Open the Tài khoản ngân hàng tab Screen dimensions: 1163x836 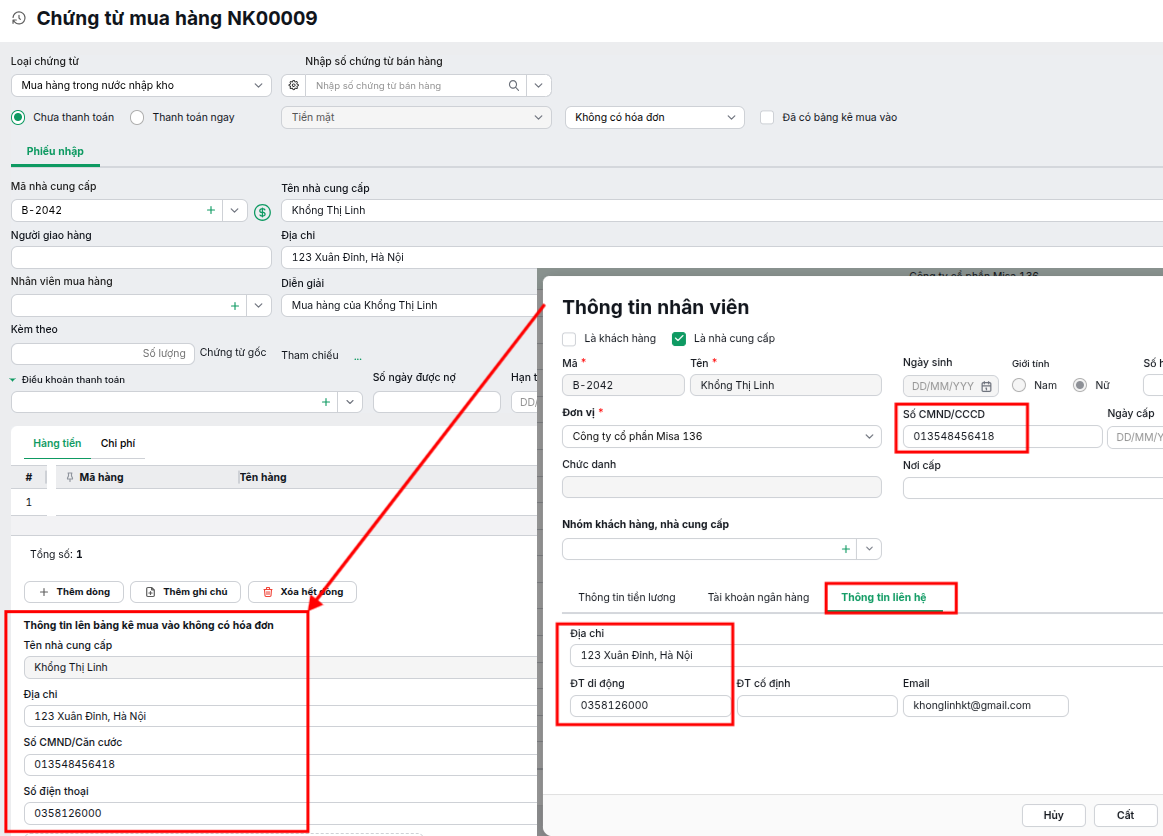point(758,597)
